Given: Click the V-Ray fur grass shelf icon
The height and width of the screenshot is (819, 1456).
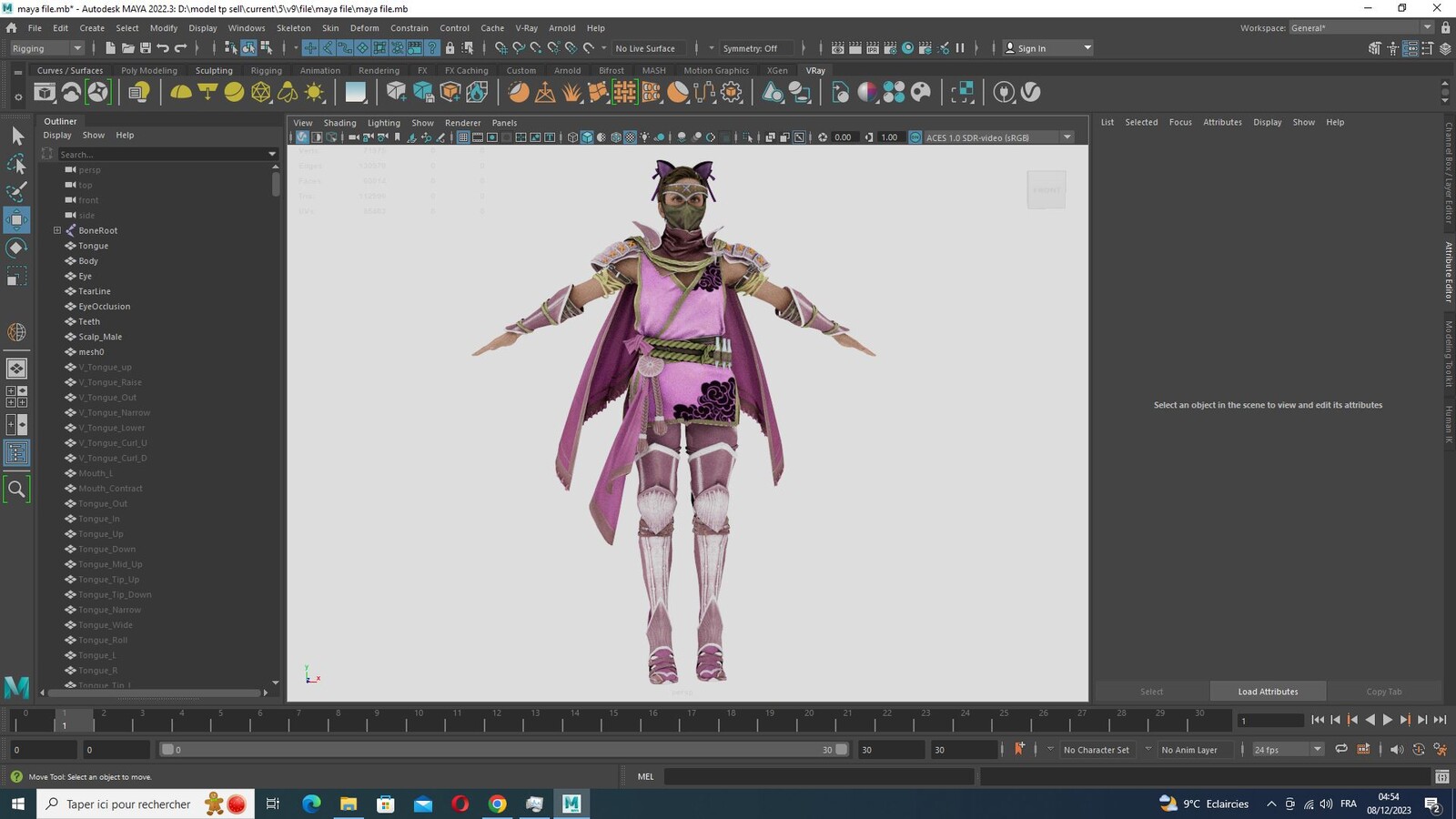Looking at the screenshot, I should 571,92.
